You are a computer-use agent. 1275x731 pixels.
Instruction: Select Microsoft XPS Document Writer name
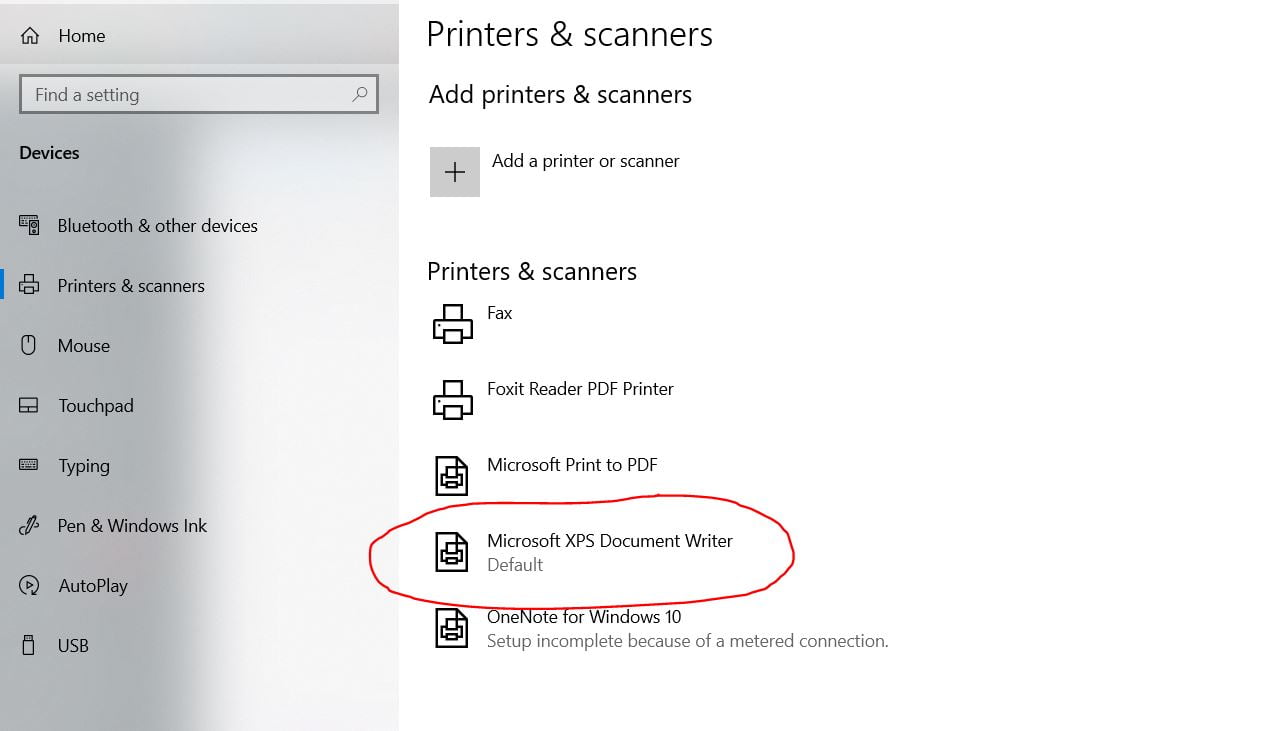click(610, 541)
